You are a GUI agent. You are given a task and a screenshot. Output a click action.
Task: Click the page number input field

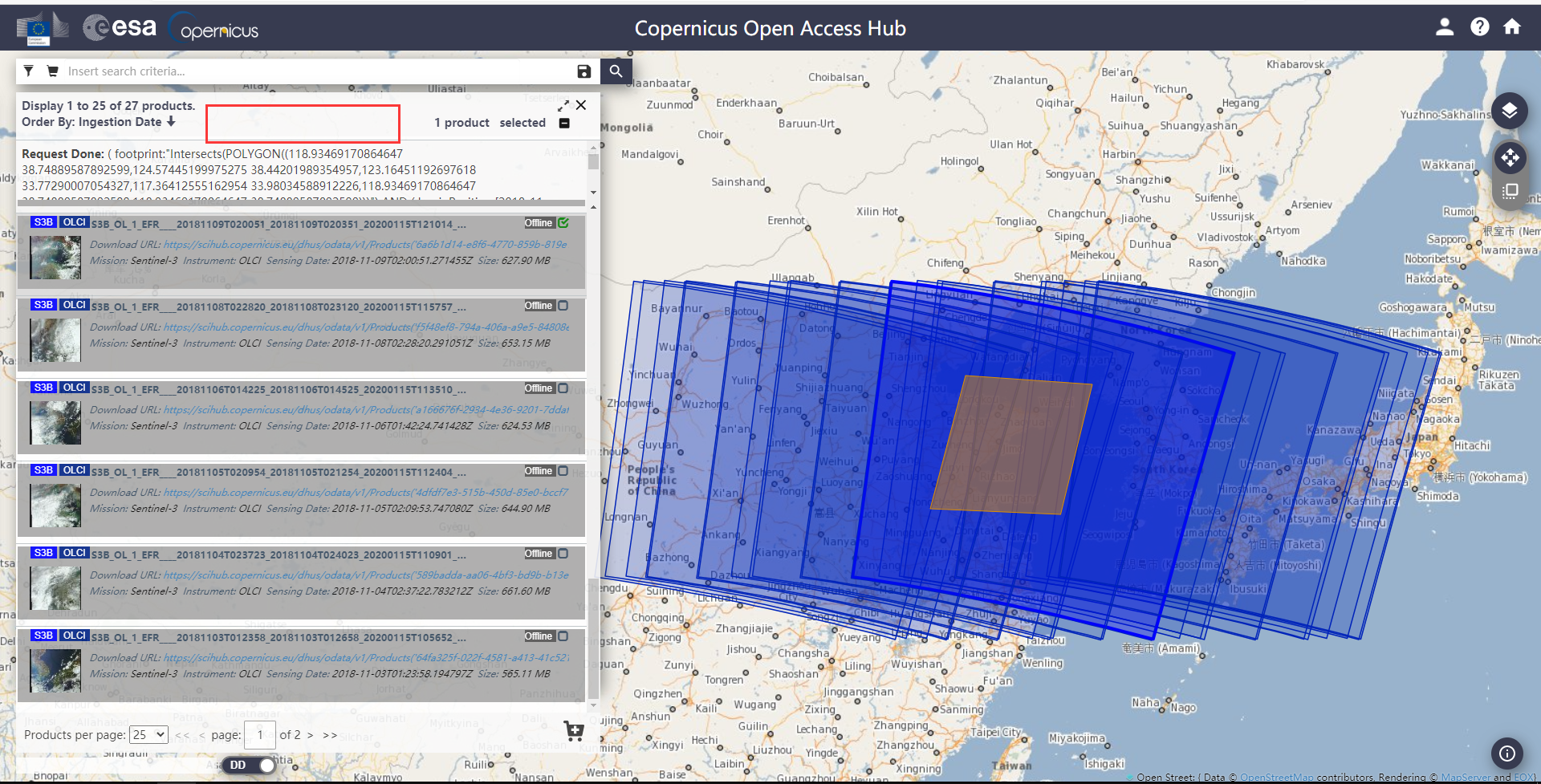click(259, 734)
